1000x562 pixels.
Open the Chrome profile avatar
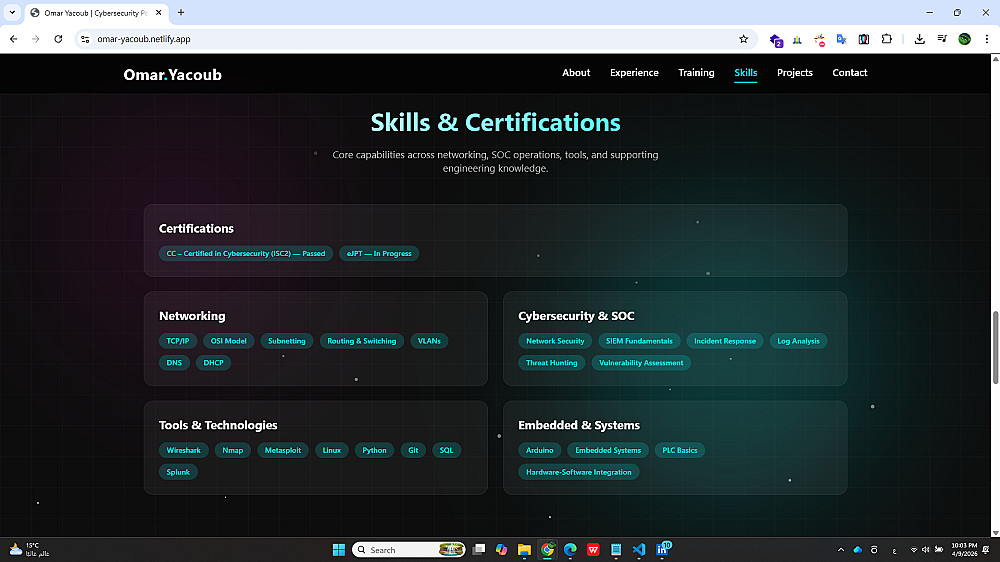tap(964, 39)
